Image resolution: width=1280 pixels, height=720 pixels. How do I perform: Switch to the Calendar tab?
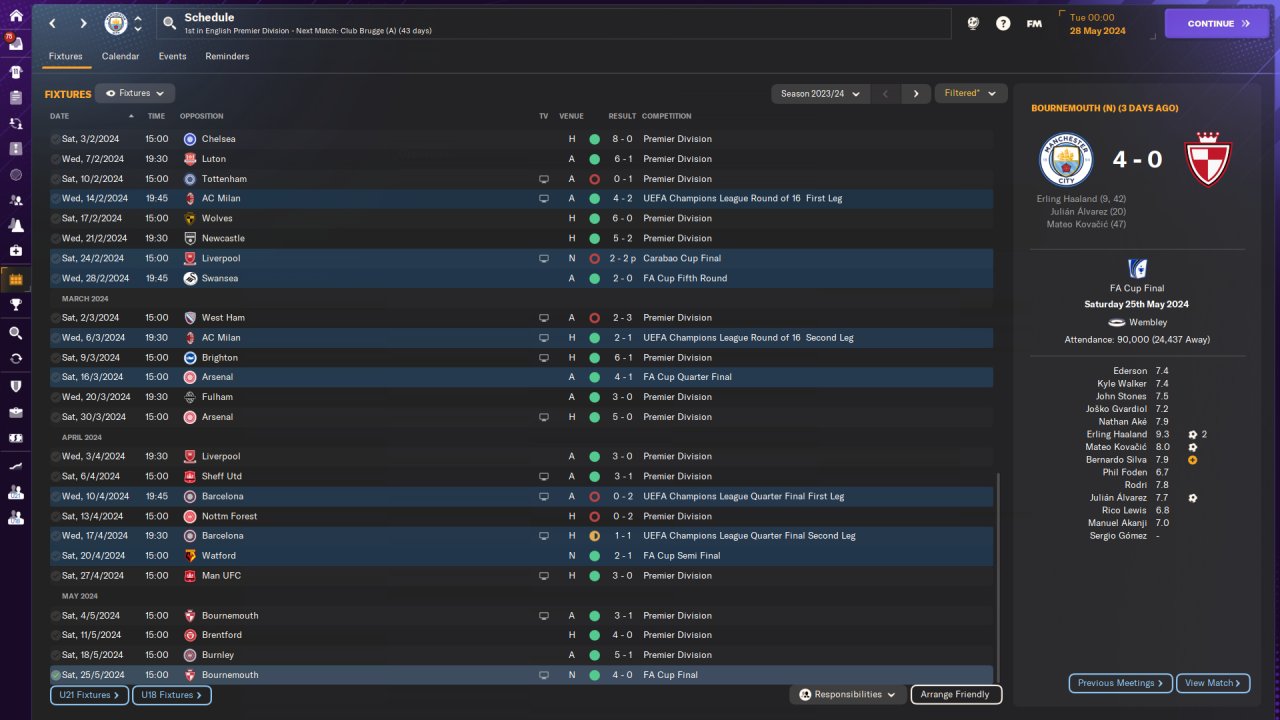coord(120,56)
